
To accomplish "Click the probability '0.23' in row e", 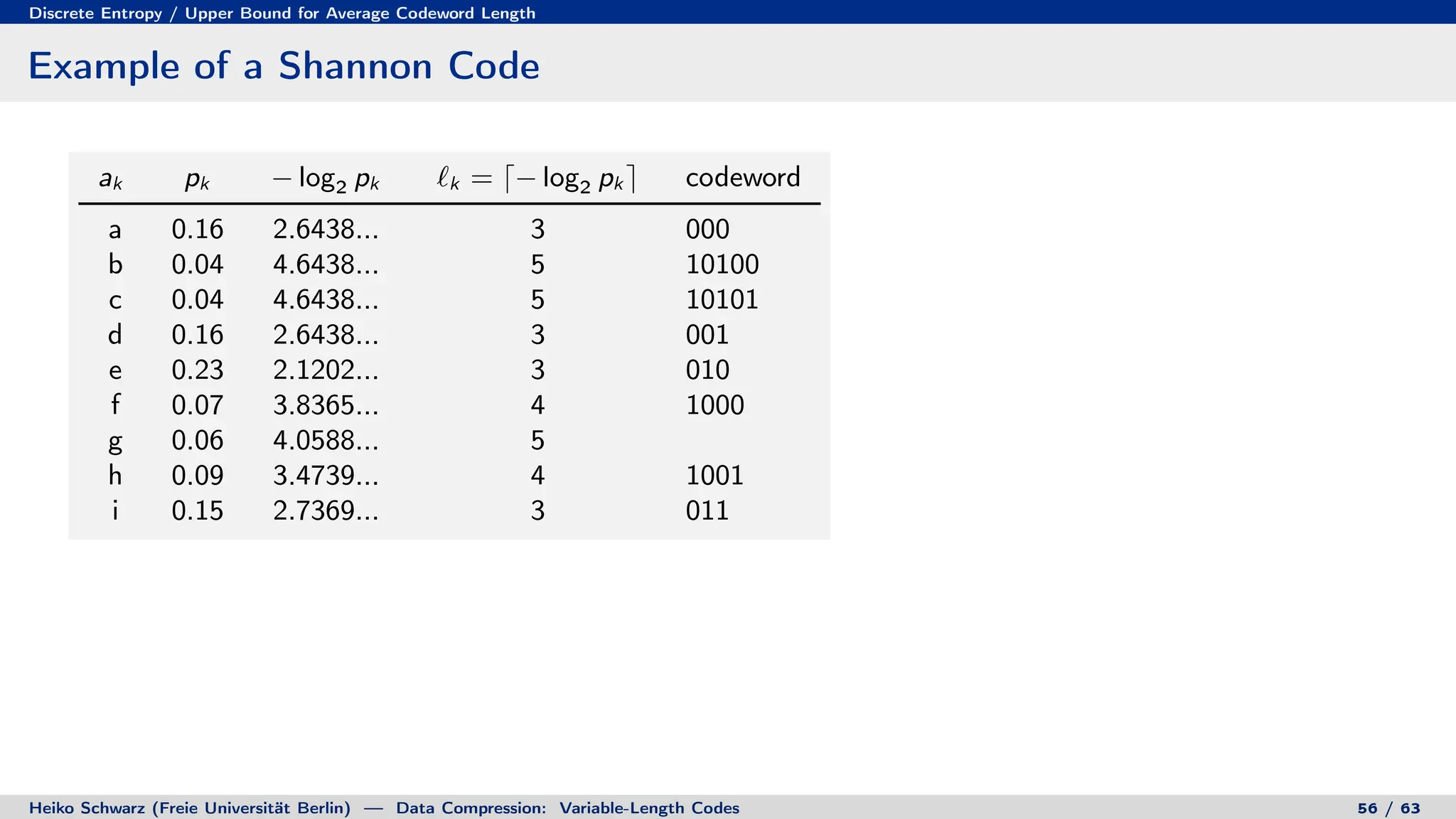I will click(198, 370).
